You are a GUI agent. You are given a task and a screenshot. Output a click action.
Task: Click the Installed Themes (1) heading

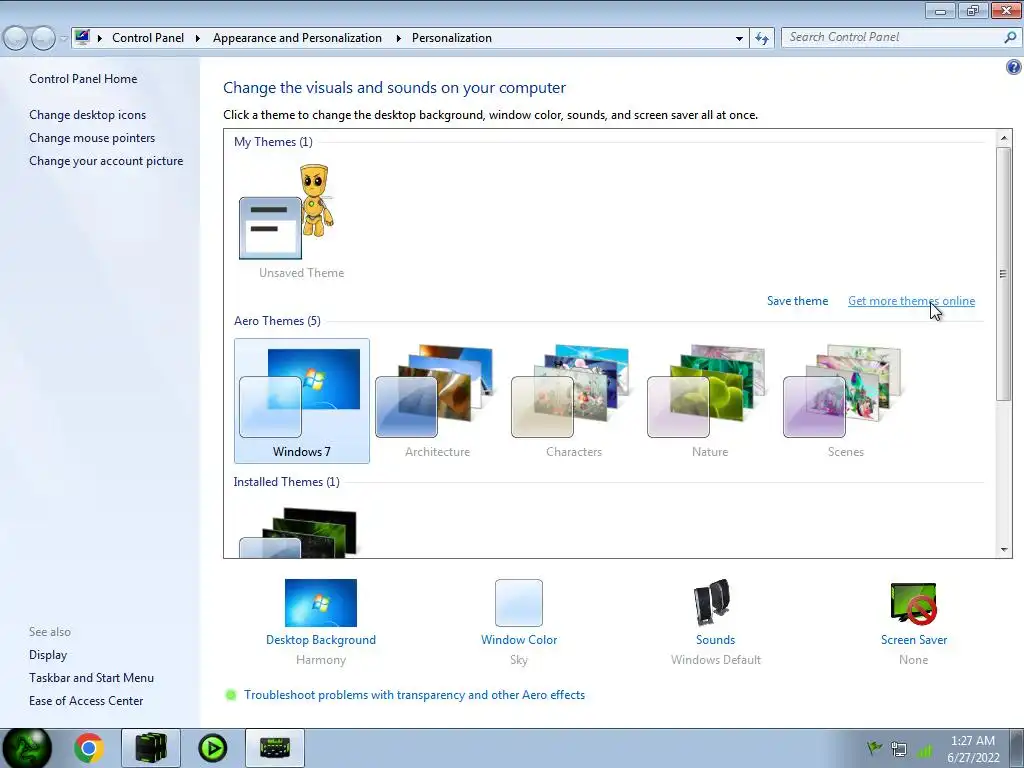[286, 482]
